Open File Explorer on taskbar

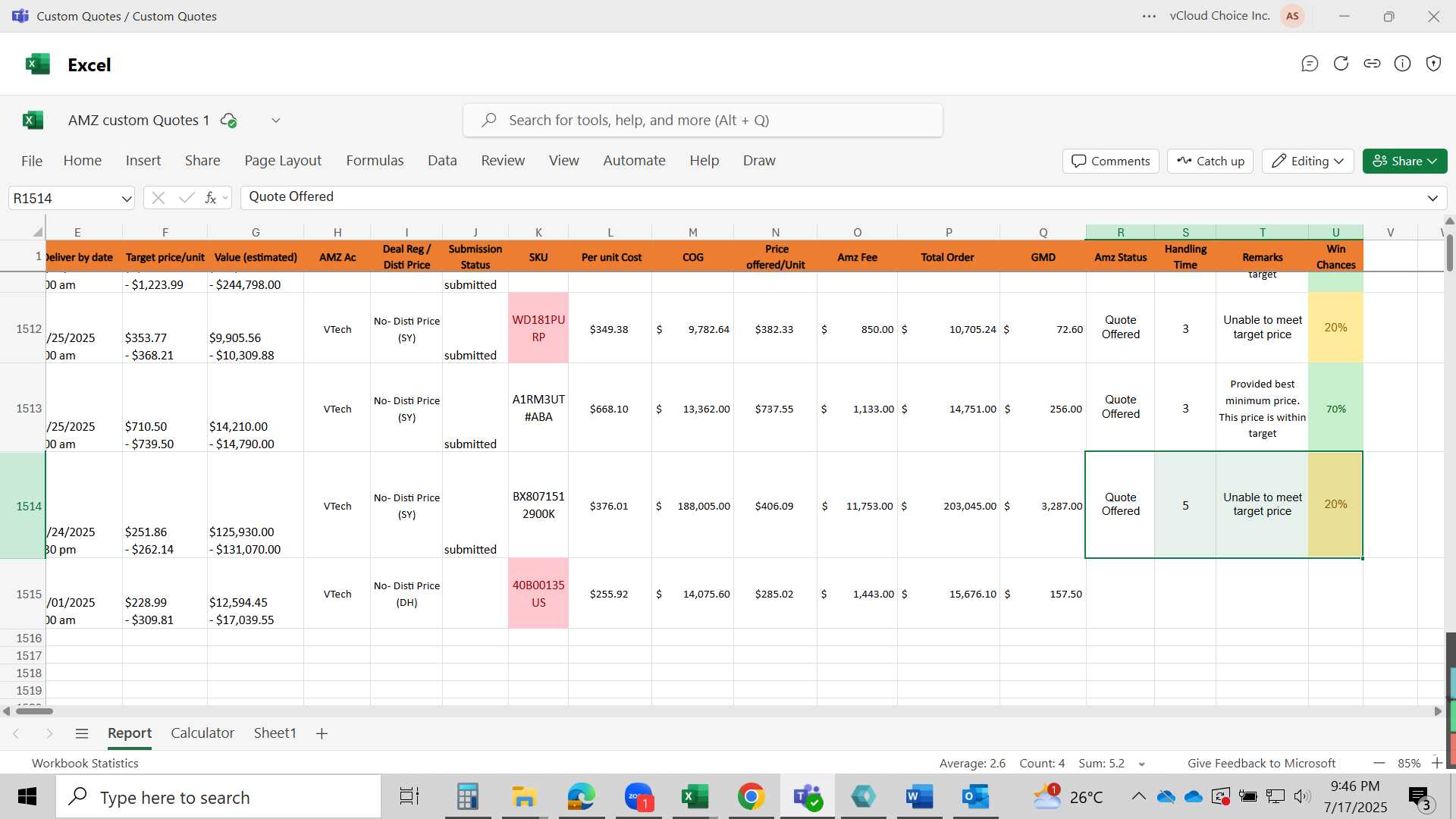click(x=524, y=796)
